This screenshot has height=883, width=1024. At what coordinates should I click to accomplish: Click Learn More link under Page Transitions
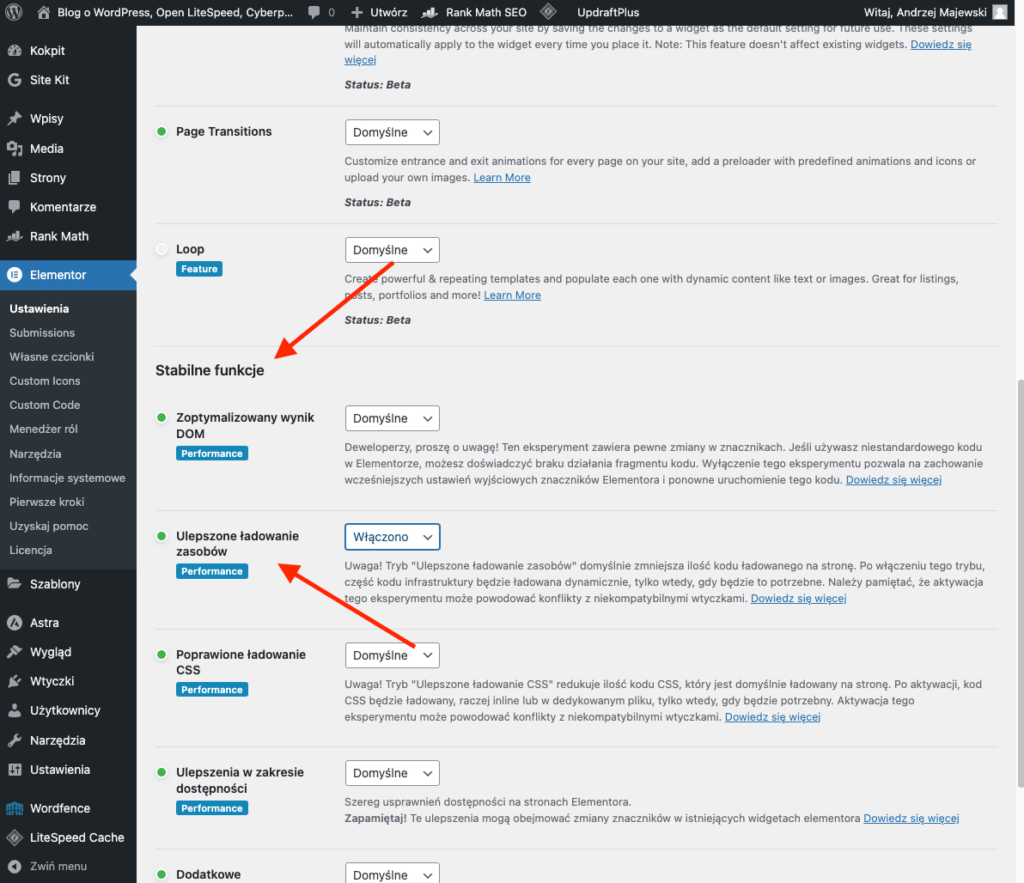502,178
